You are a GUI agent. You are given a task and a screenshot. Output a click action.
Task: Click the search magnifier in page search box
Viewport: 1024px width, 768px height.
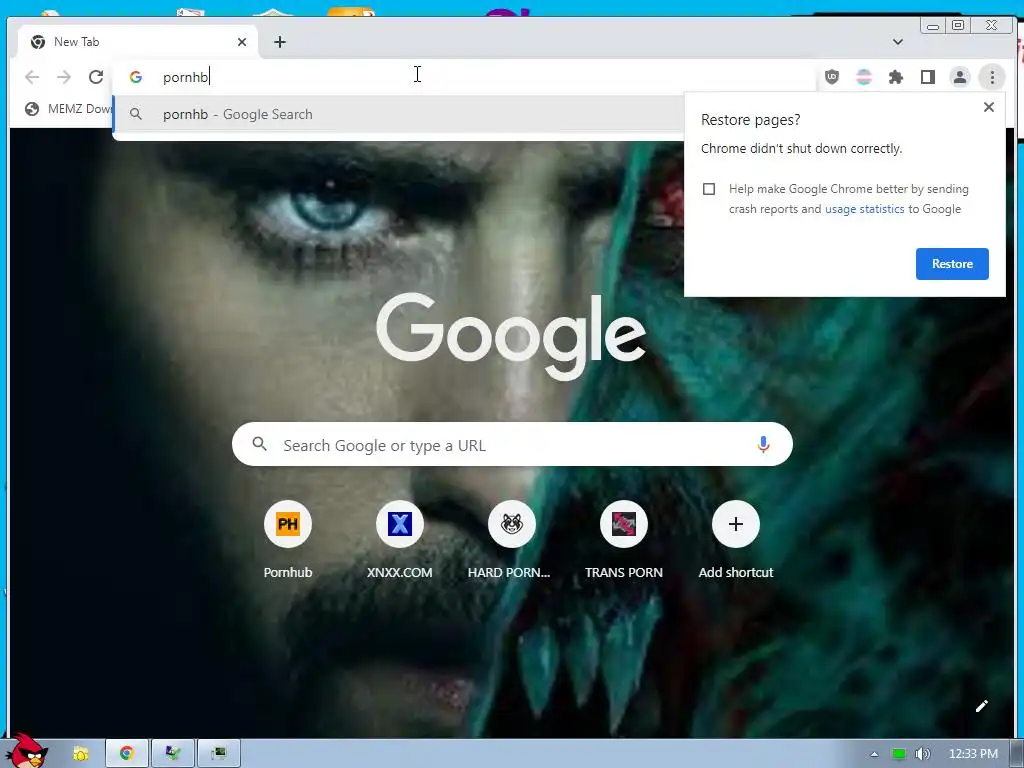259,444
